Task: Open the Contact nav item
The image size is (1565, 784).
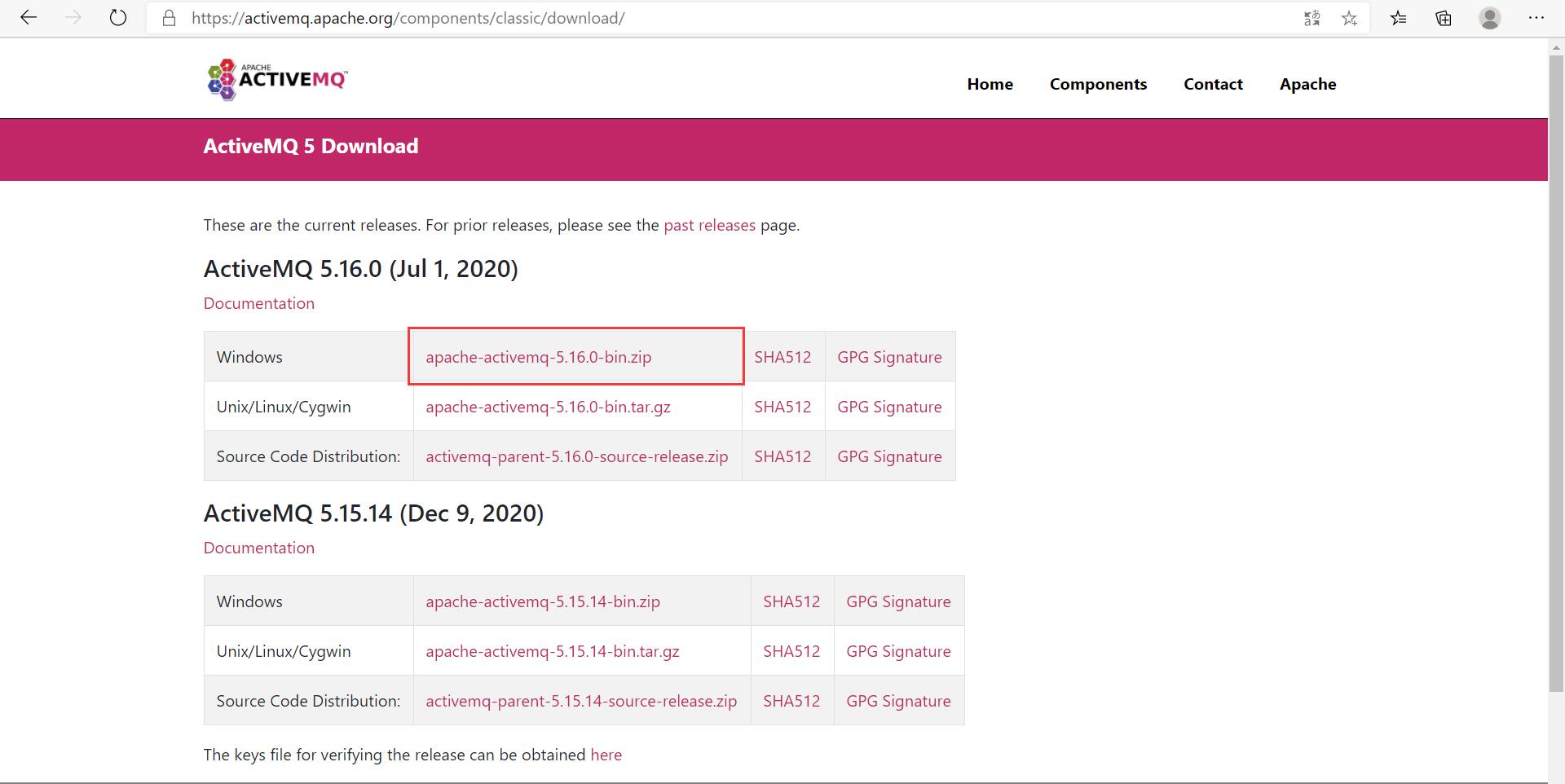Action: tap(1213, 84)
